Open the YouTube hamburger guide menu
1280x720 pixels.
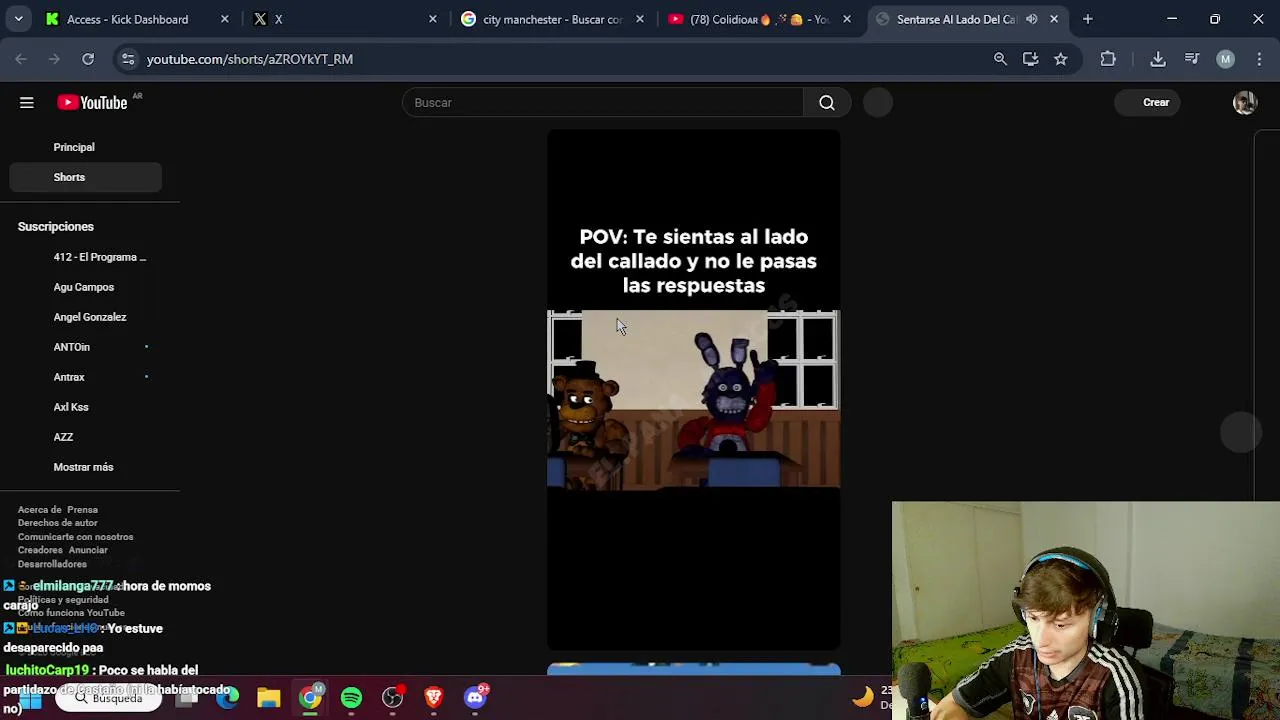click(27, 102)
